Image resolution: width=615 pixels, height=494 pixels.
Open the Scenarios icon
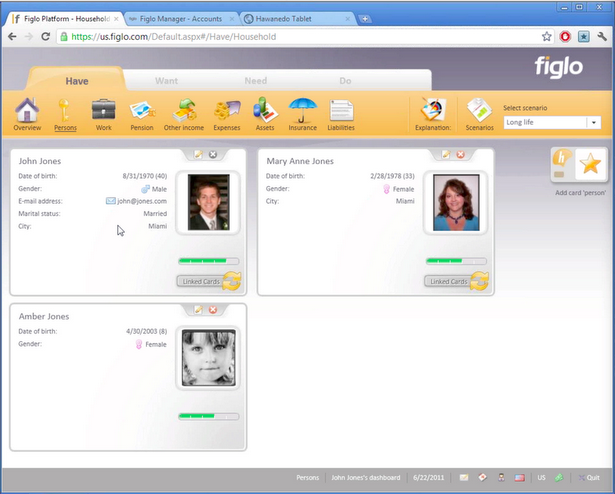[479, 114]
